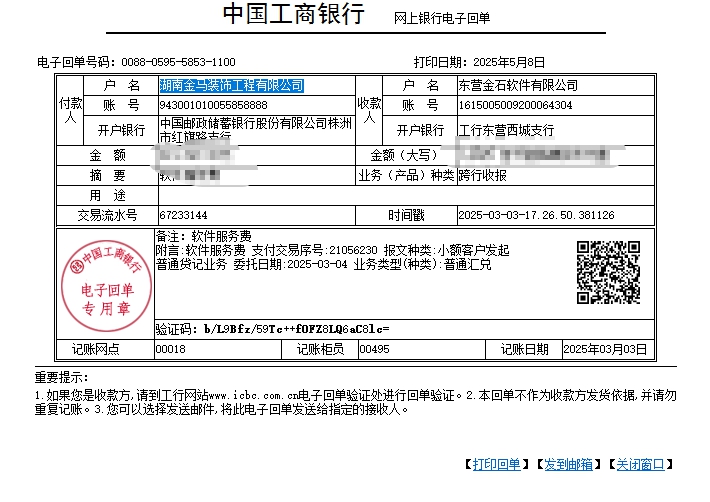The width and height of the screenshot is (710, 502).
Task: Click the www.icbc.com.cn text in the notice
Action: pos(254,396)
